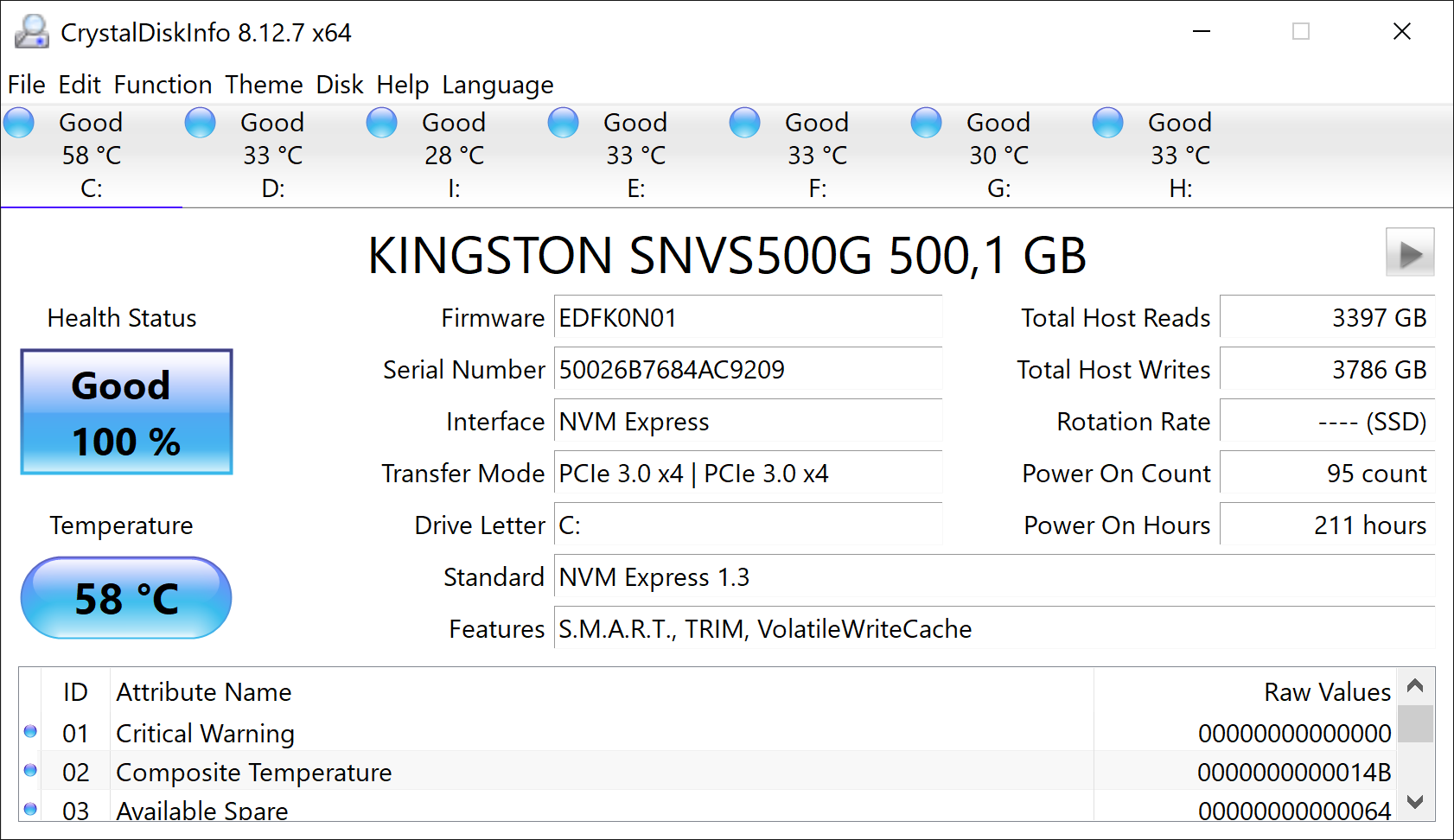Screen dimensions: 1454x840
Task: Click the attribute list scrollbar thumb
Action: (x=1415, y=724)
